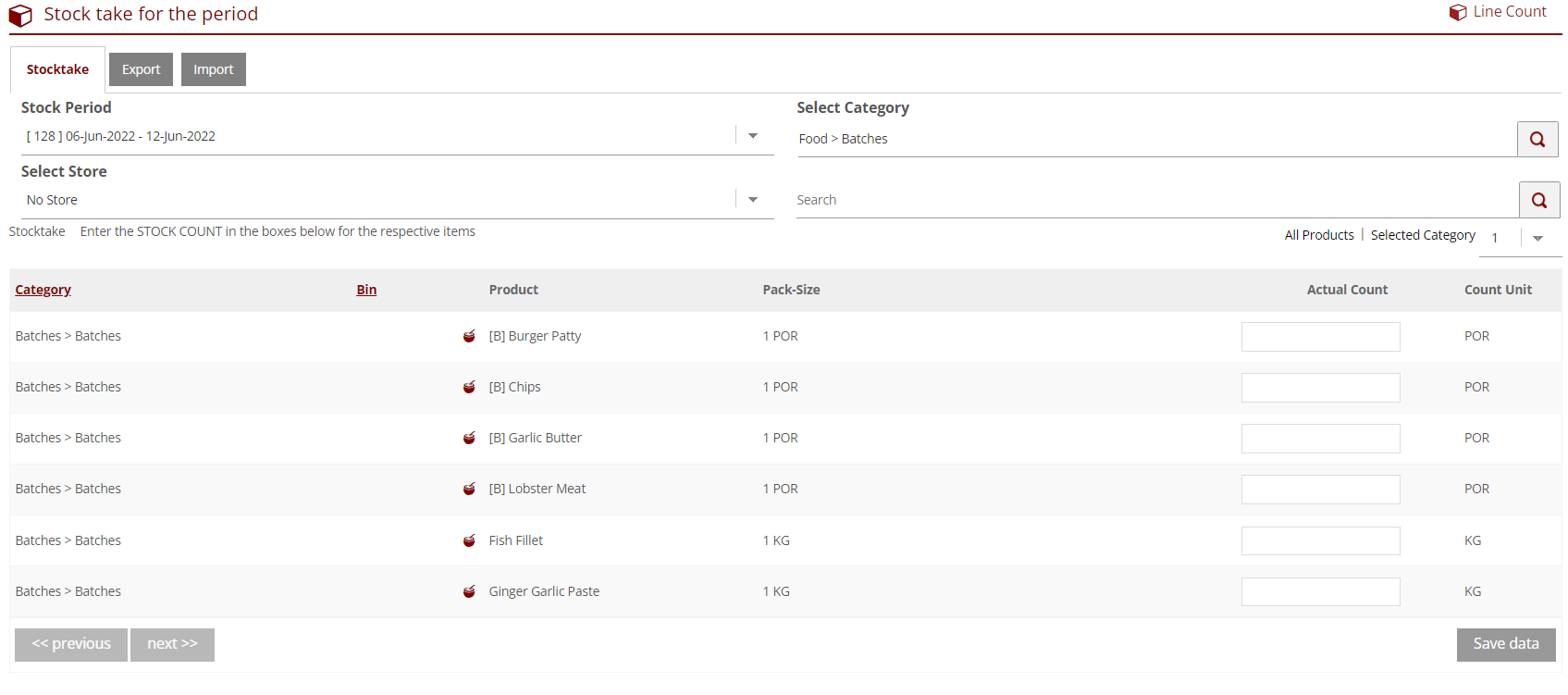
Task: Switch to the Export tab
Action: pyautogui.click(x=141, y=69)
